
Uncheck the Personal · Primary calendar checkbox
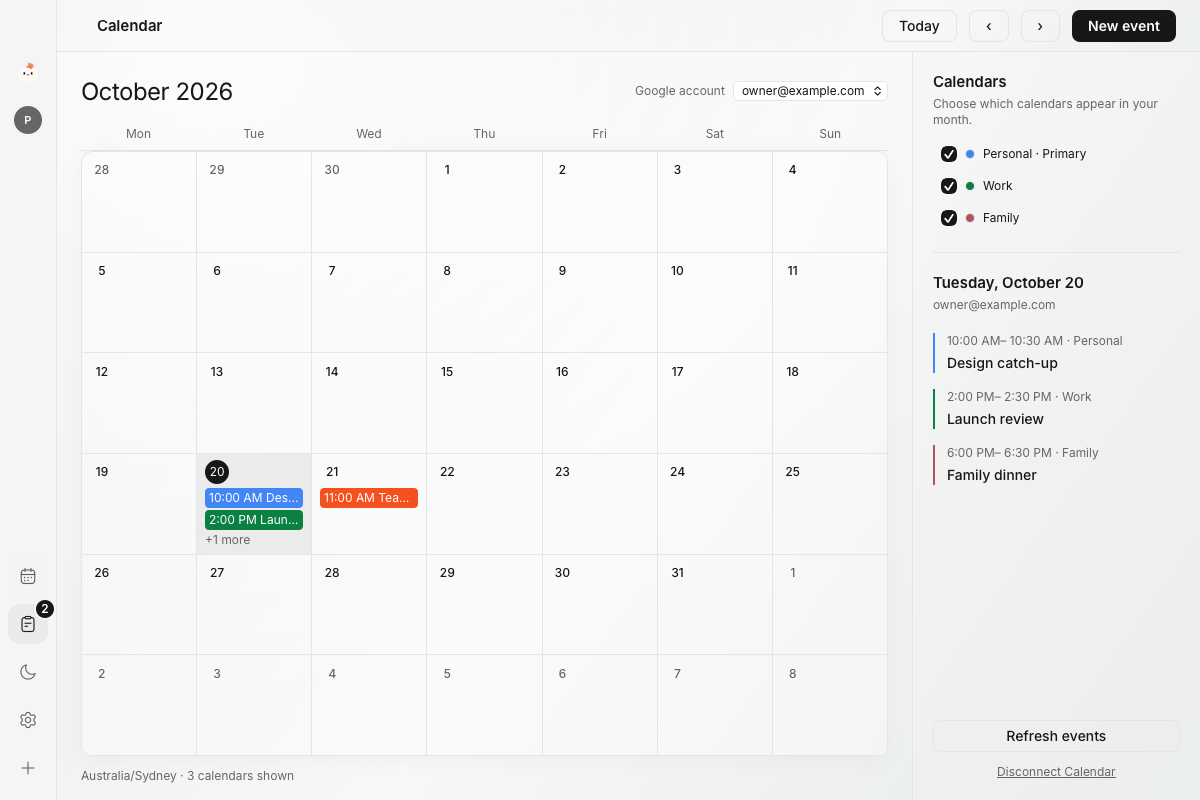(949, 154)
